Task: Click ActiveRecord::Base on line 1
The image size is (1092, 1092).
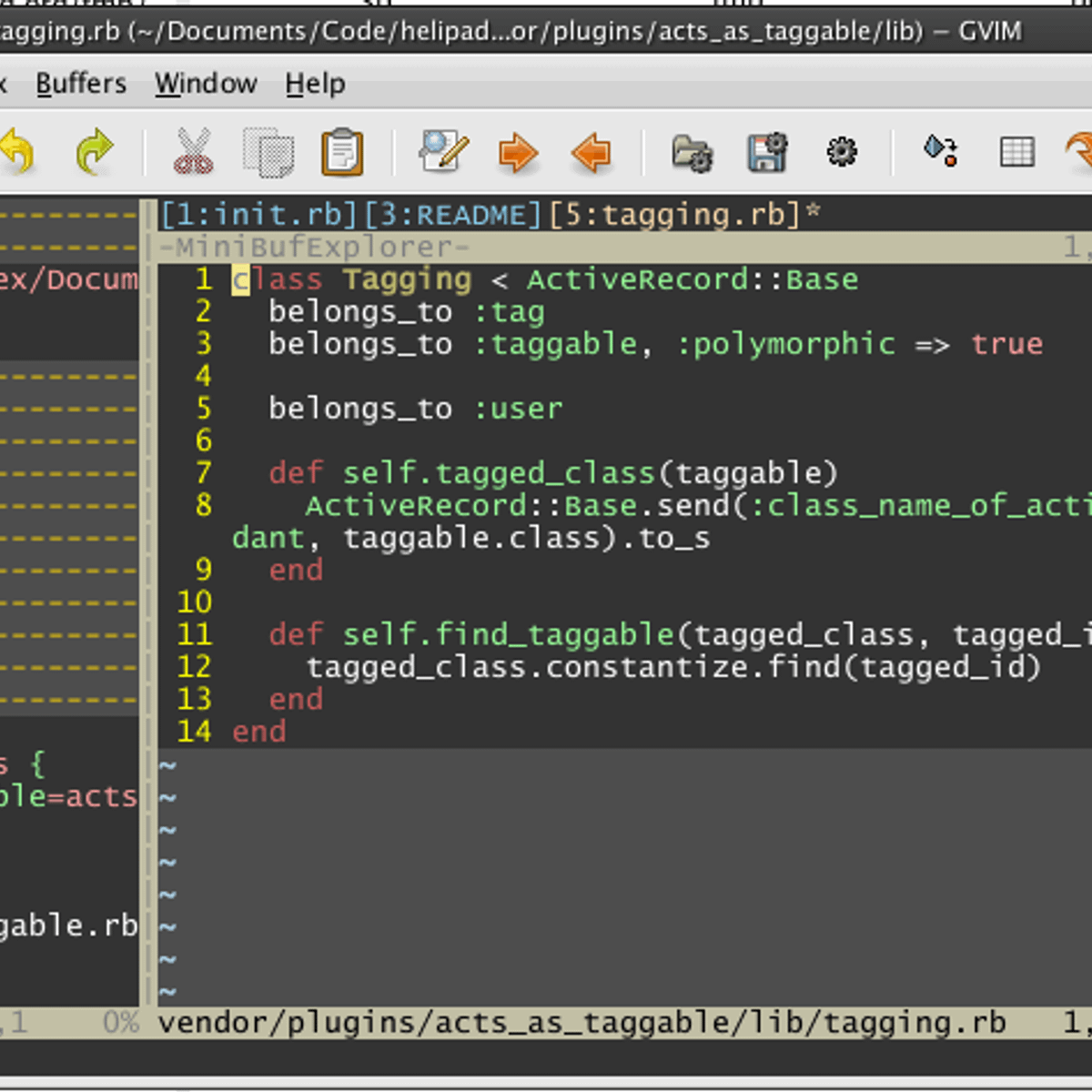Action: tap(693, 279)
